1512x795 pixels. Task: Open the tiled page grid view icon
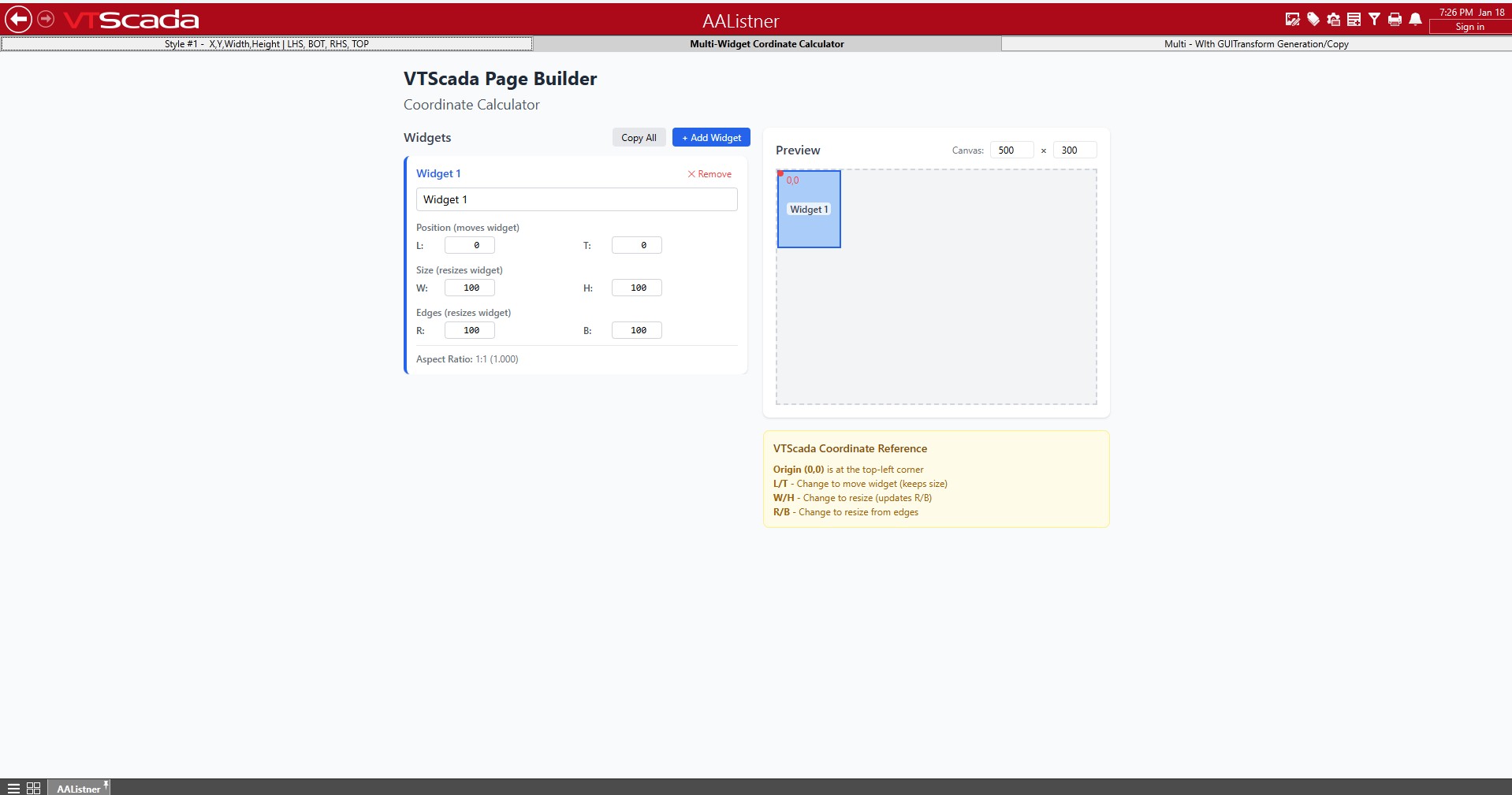(33, 788)
